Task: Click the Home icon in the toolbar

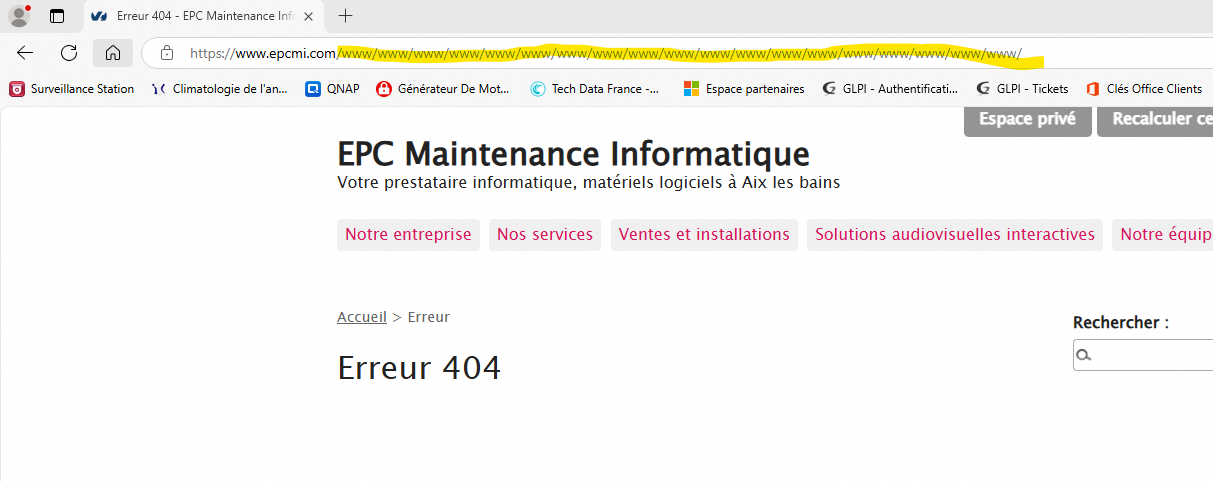Action: [x=113, y=53]
